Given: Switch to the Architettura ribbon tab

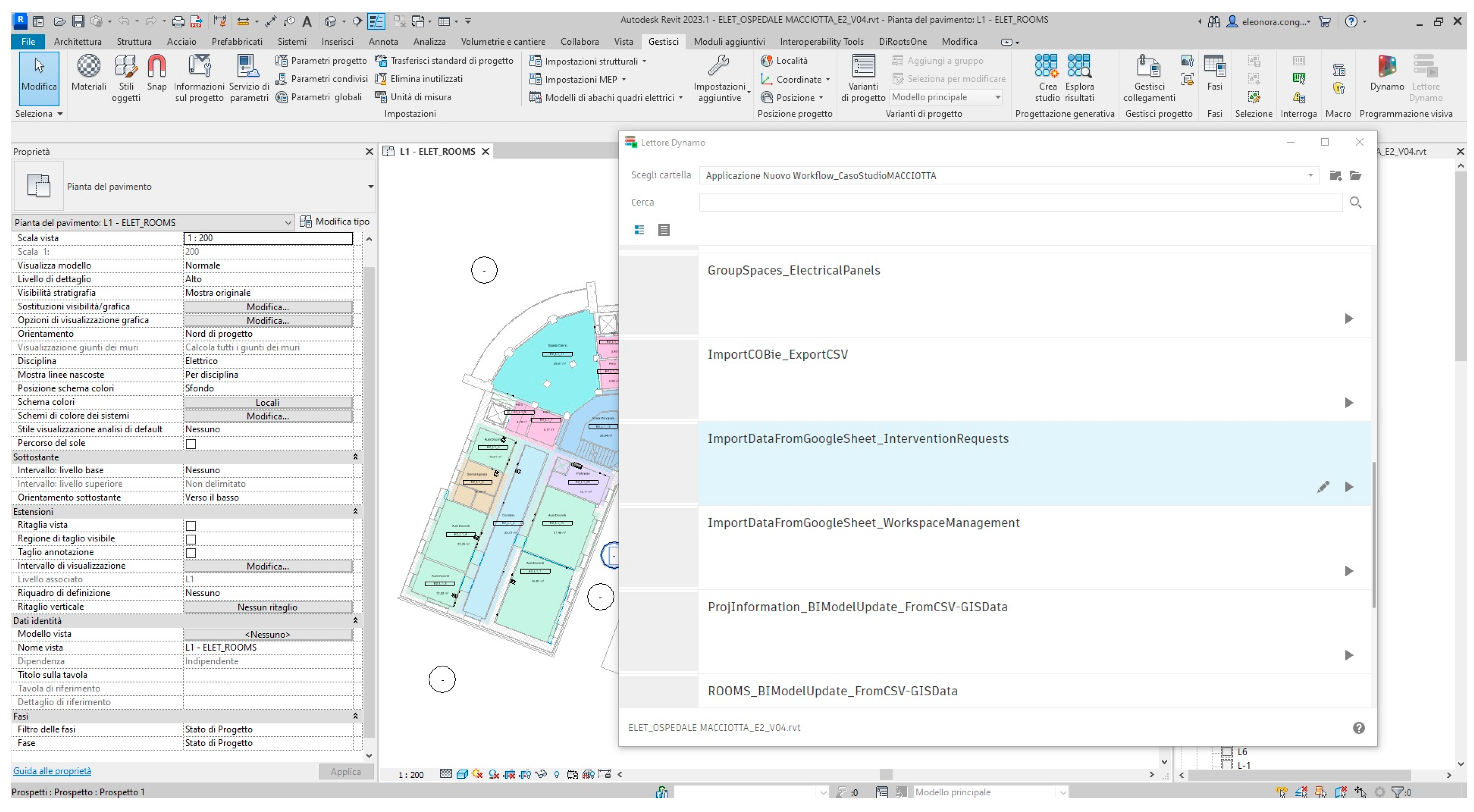Looking at the screenshot, I should click(x=77, y=42).
